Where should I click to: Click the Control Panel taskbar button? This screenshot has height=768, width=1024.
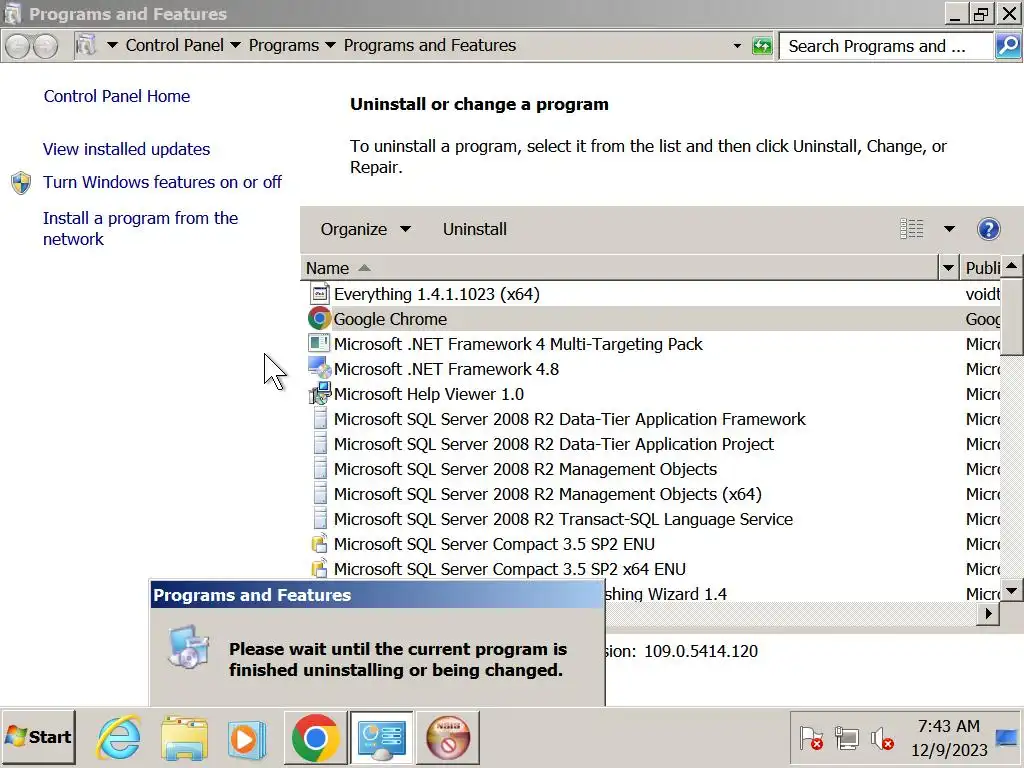pyautogui.click(x=381, y=738)
